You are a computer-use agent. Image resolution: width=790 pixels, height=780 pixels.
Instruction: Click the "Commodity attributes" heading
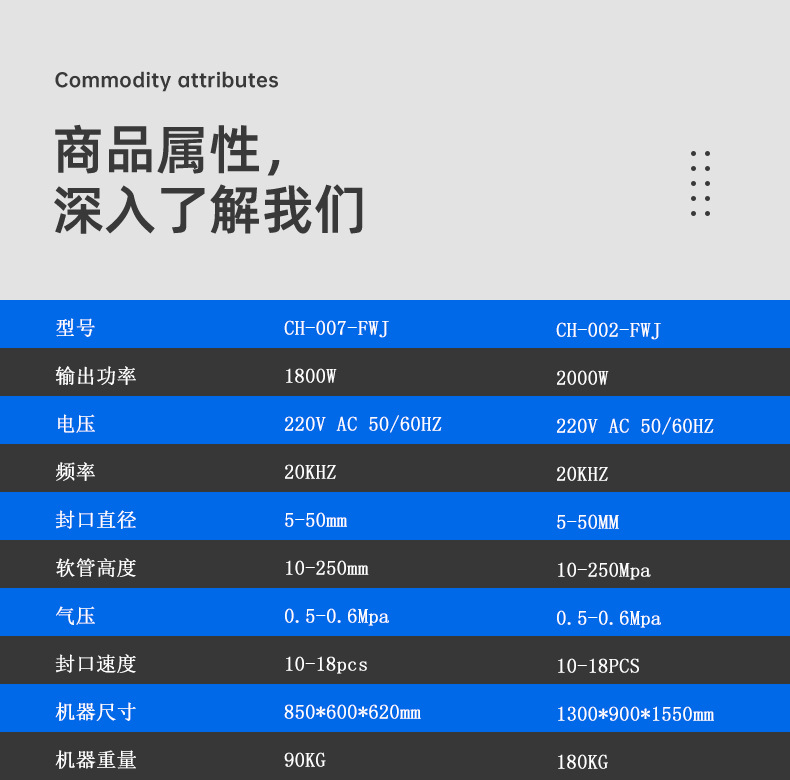[166, 80]
